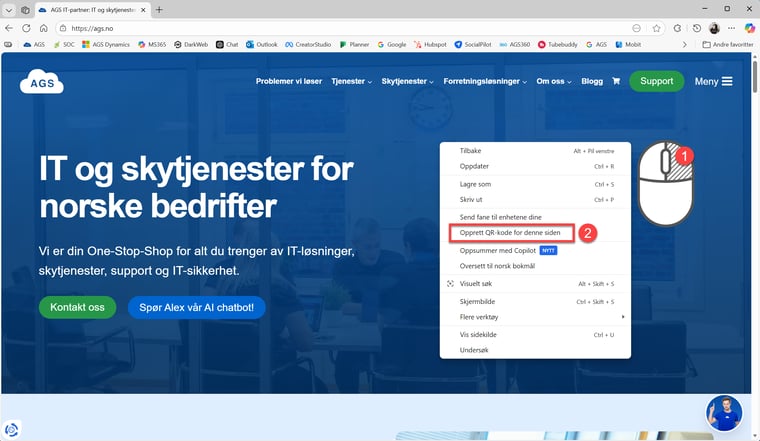The width and height of the screenshot is (760, 441).
Task: Choose Tilbake in the context menu
Action: click(x=535, y=151)
